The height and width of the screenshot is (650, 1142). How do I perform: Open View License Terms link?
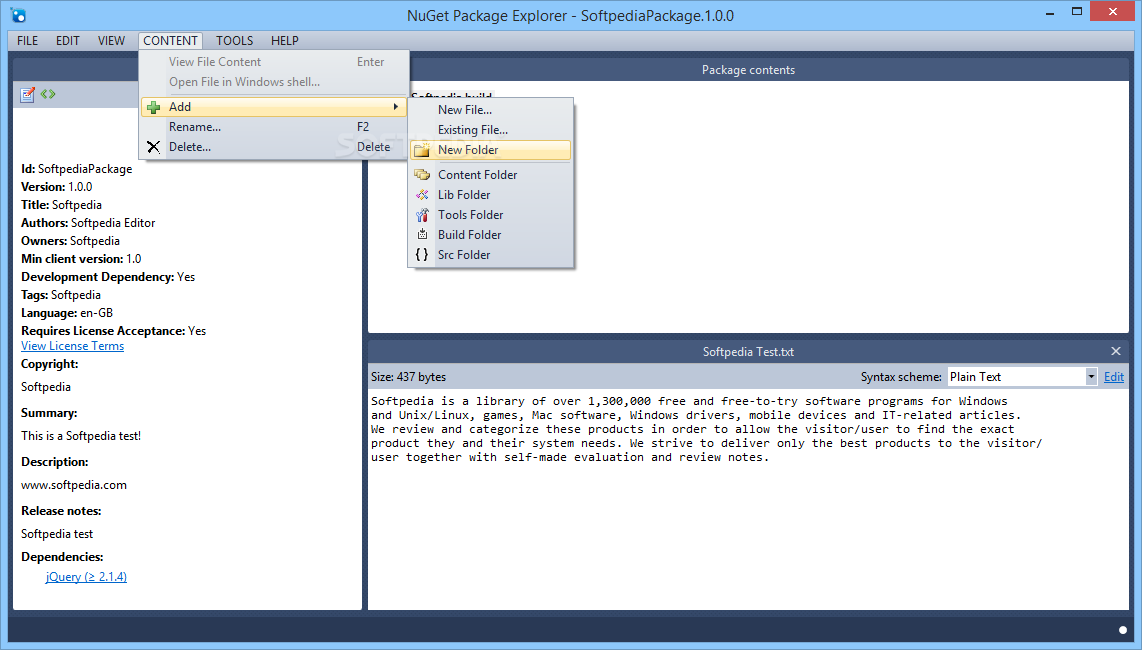click(72, 346)
